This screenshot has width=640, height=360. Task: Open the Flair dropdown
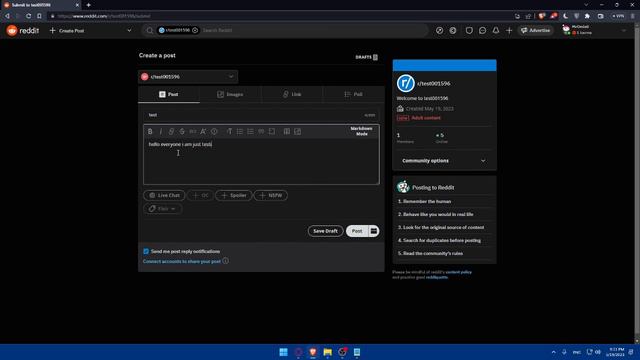[x=162, y=209]
